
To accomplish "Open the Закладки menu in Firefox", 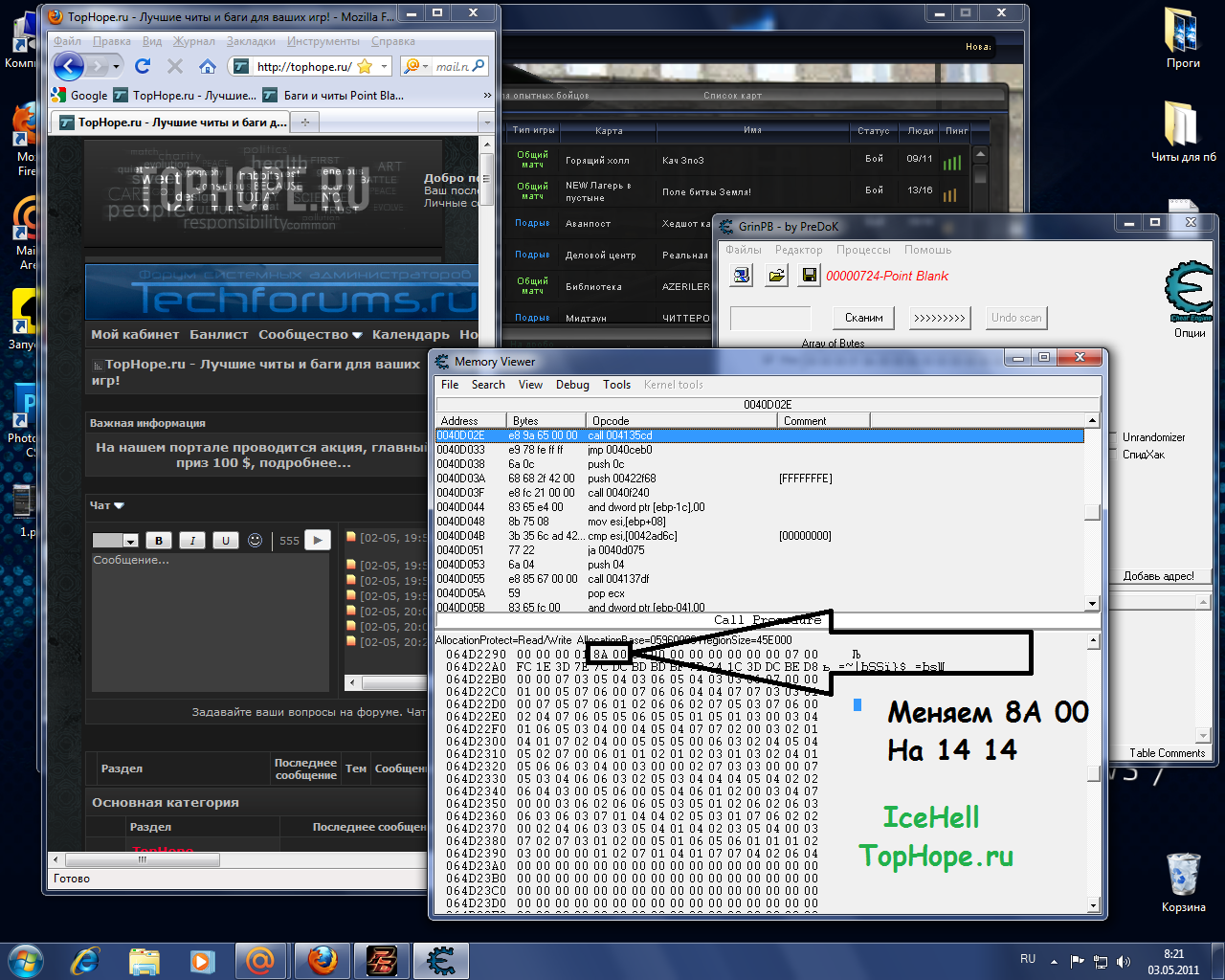I will tap(251, 41).
